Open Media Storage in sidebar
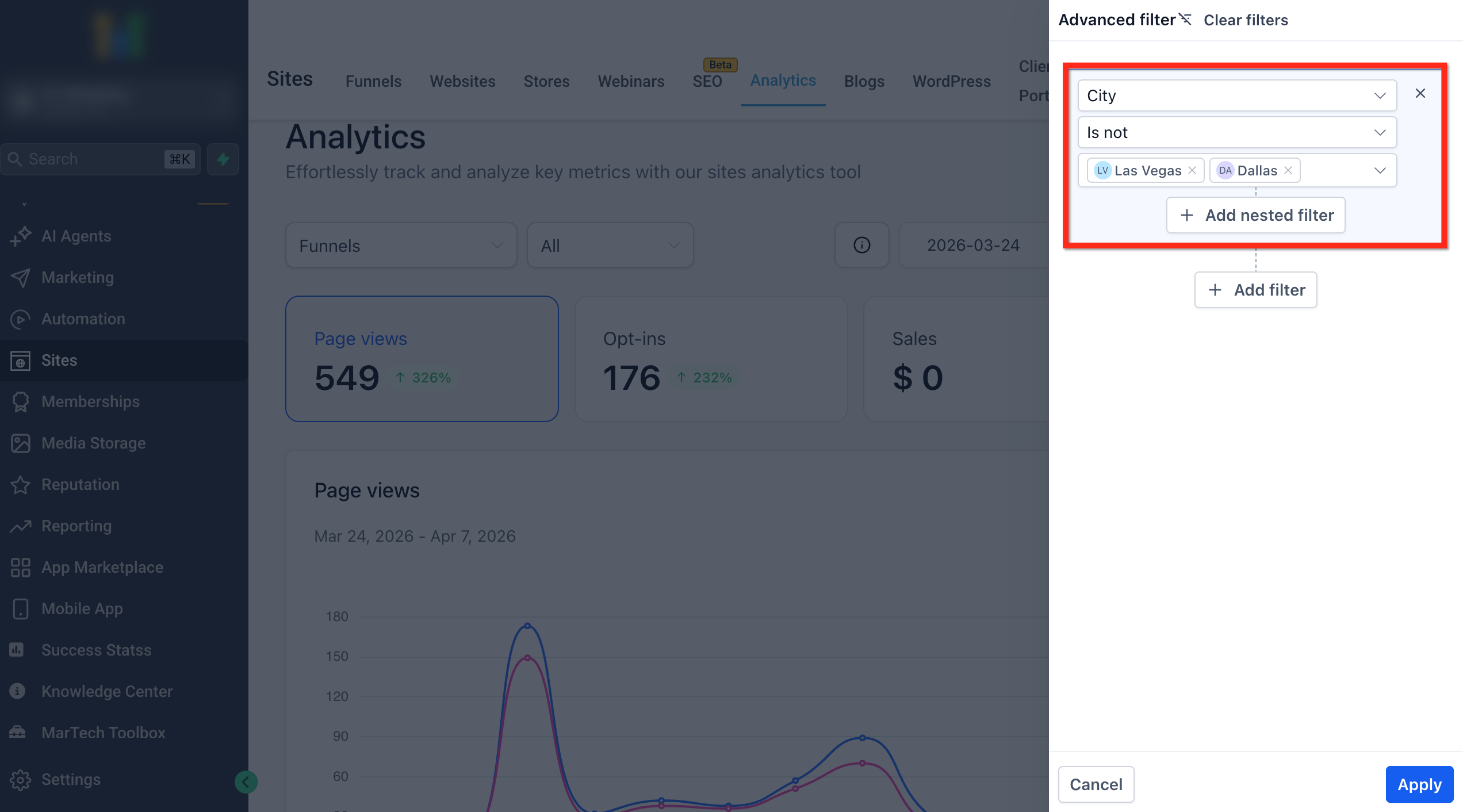 93,443
